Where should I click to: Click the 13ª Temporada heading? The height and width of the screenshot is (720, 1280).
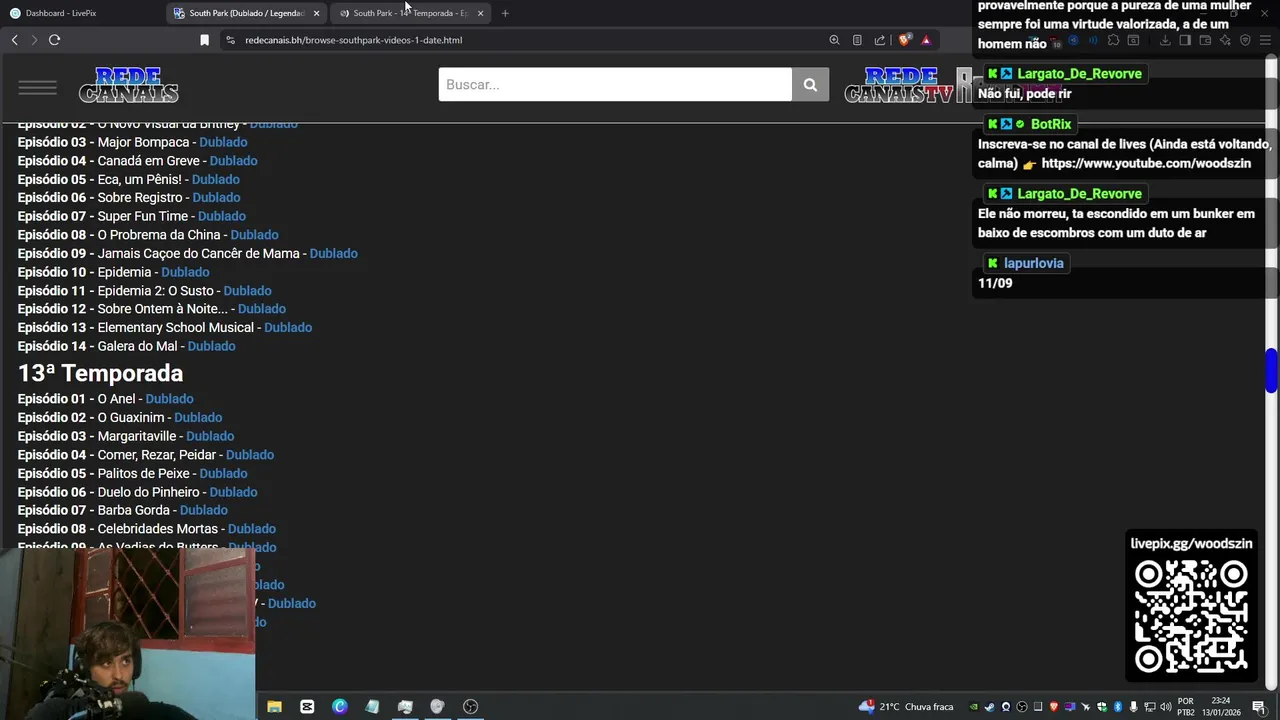tap(100, 373)
